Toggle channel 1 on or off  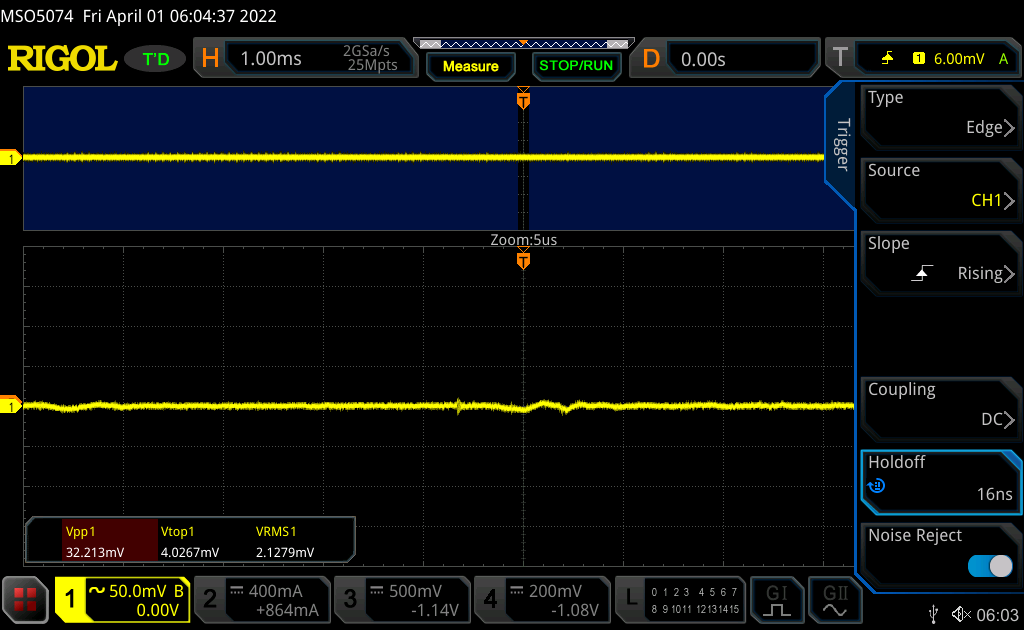(70, 599)
